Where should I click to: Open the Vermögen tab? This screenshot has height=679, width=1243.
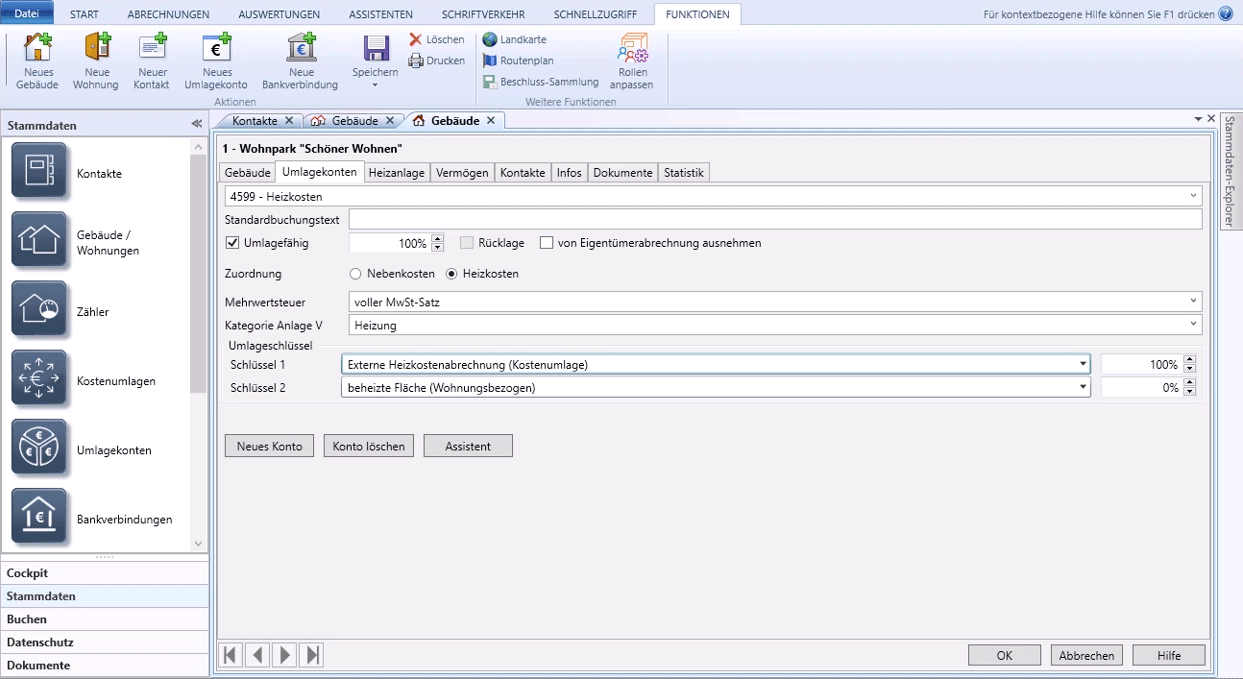463,172
